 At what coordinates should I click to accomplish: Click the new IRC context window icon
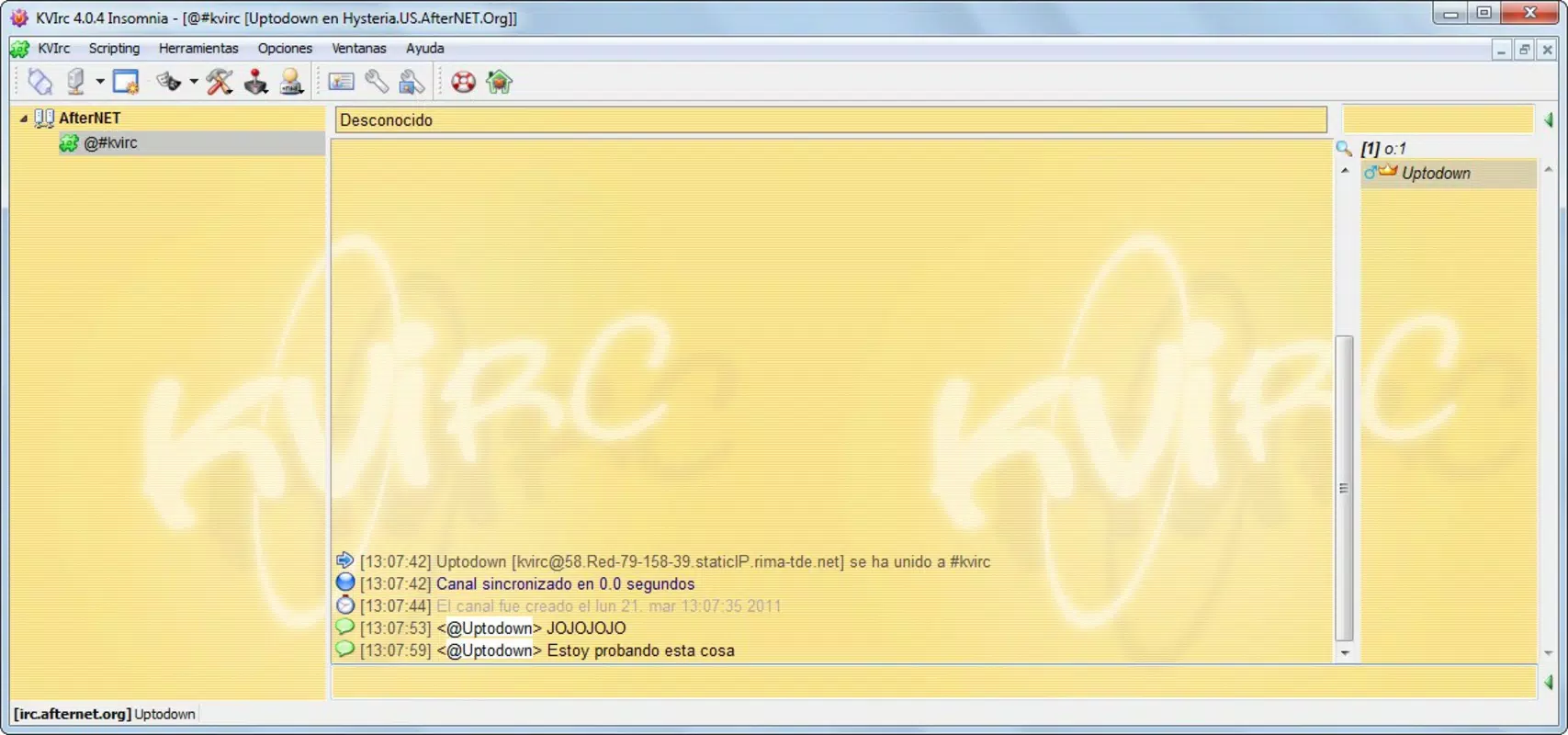[x=125, y=82]
